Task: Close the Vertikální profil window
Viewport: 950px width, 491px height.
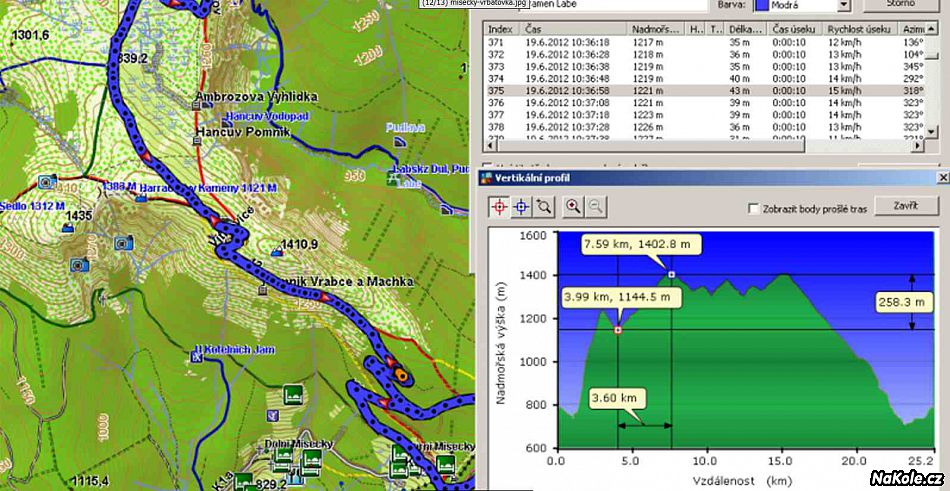Action: click(x=943, y=178)
